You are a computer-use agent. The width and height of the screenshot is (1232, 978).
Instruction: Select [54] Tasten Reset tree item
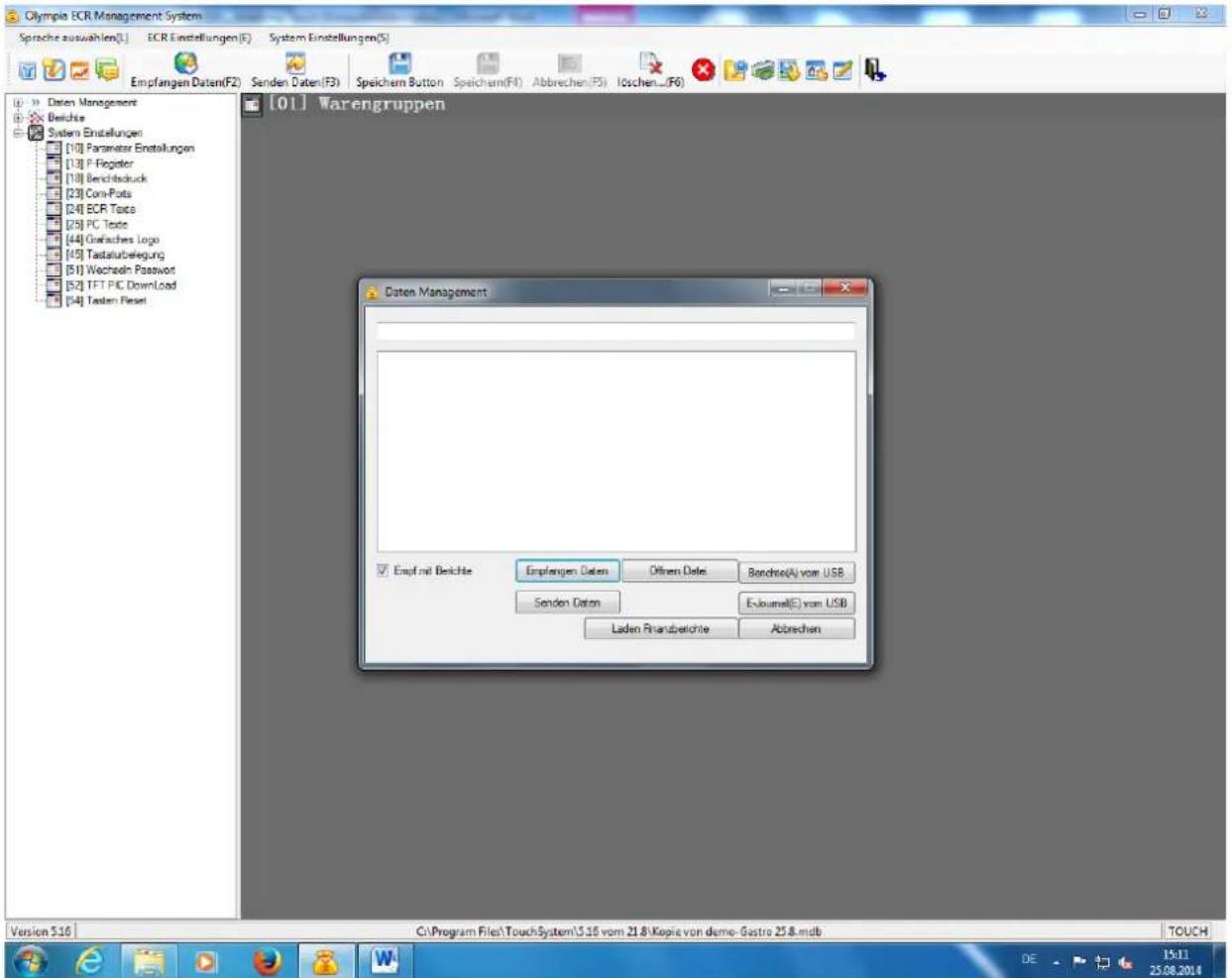[x=105, y=300]
